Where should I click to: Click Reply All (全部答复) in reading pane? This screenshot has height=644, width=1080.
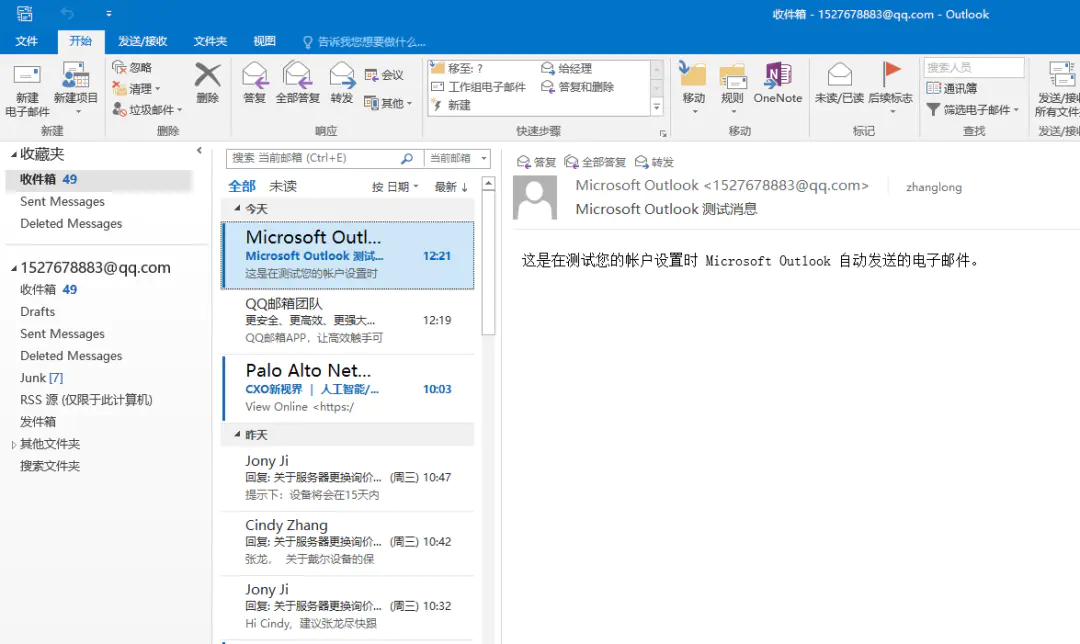tap(595, 162)
